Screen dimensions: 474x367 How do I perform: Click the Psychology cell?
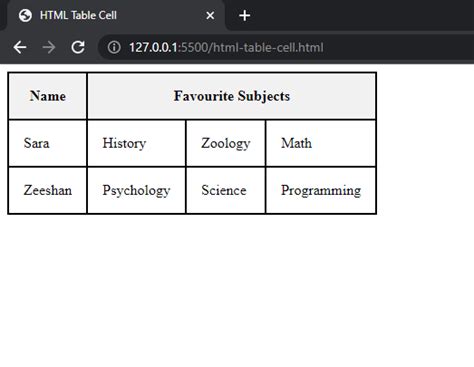pos(136,190)
